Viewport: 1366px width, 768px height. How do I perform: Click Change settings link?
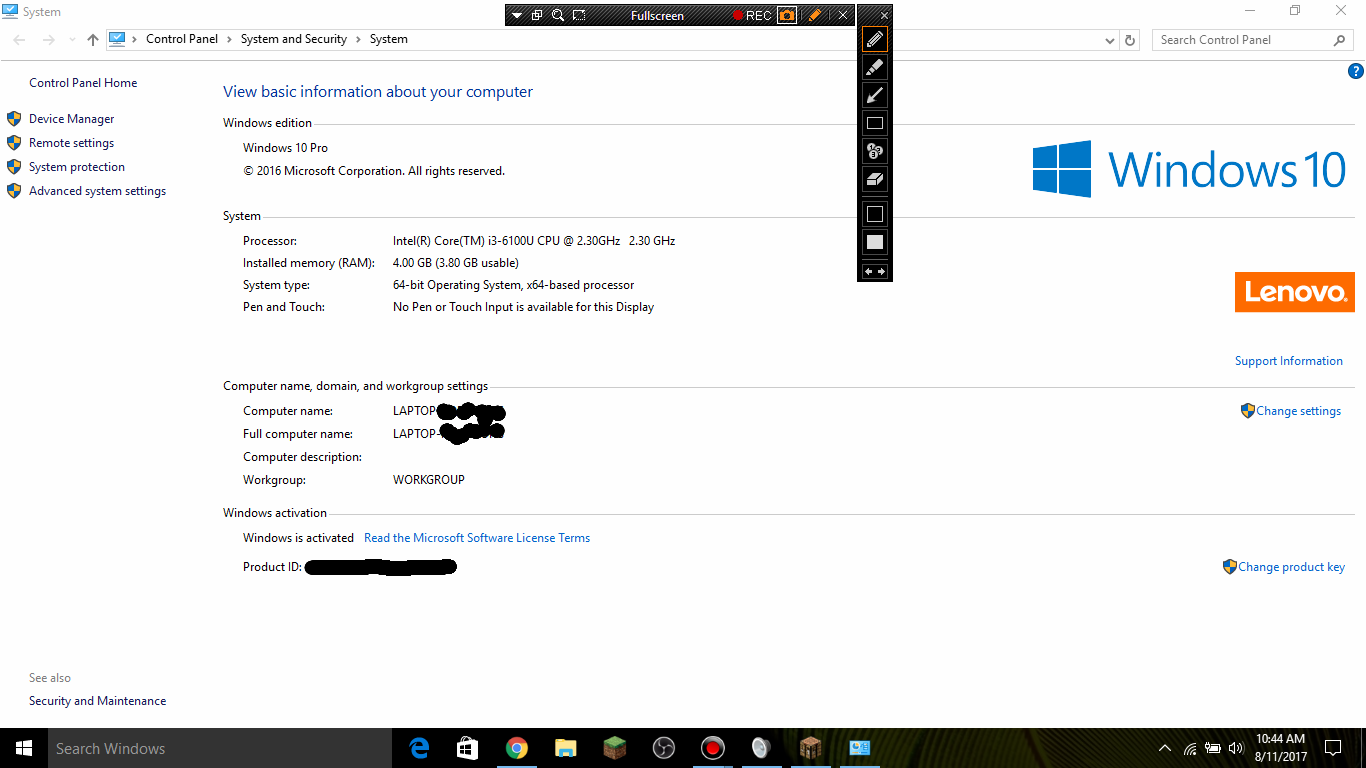1298,411
